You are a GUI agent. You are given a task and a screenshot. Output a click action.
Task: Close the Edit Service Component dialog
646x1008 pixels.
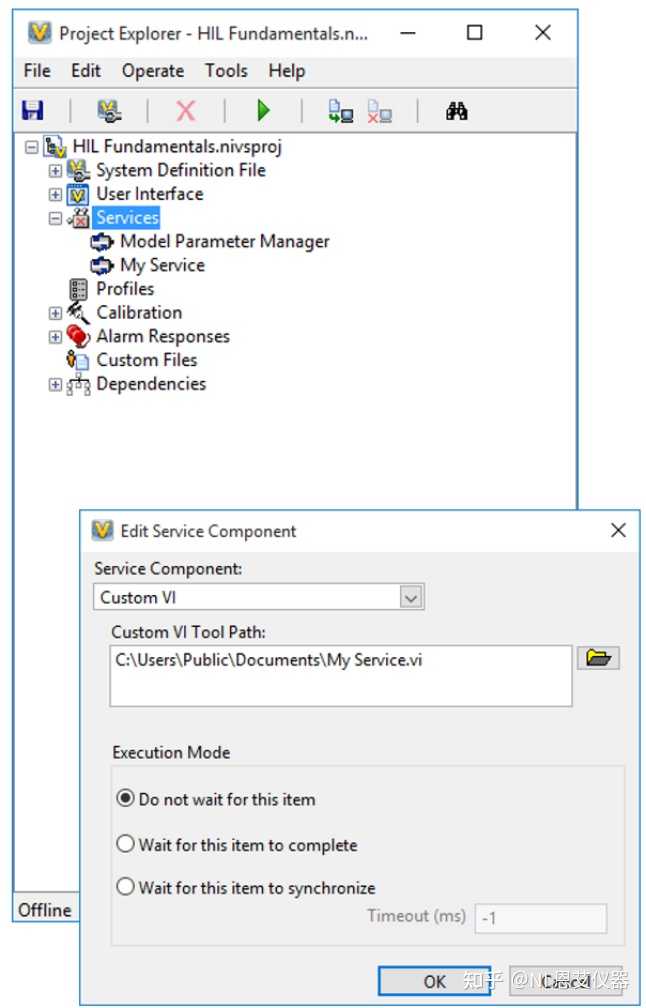tap(619, 531)
